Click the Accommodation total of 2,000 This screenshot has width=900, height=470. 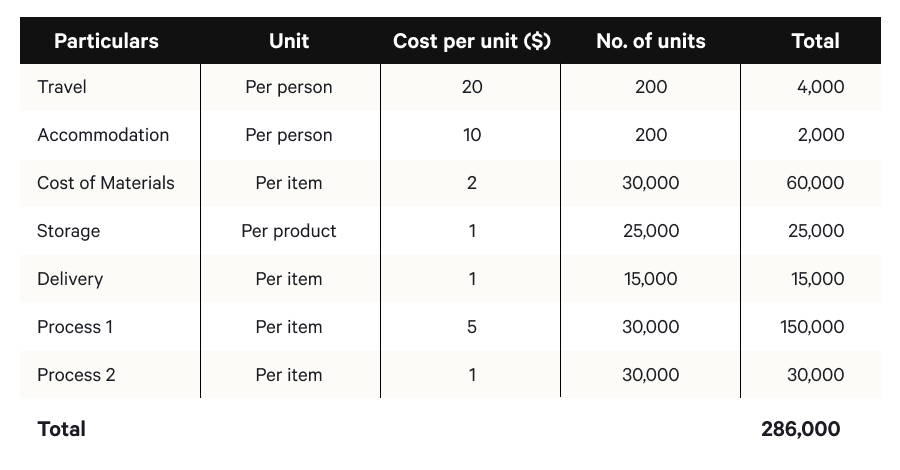(x=820, y=135)
